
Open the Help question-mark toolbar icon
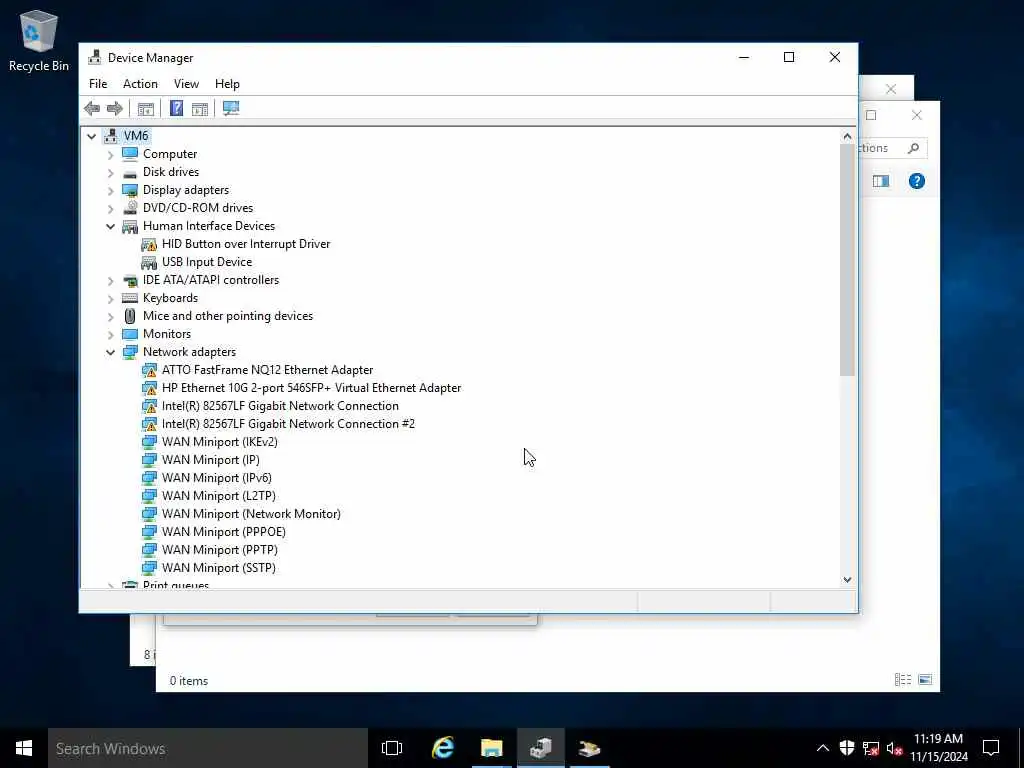[x=176, y=108]
